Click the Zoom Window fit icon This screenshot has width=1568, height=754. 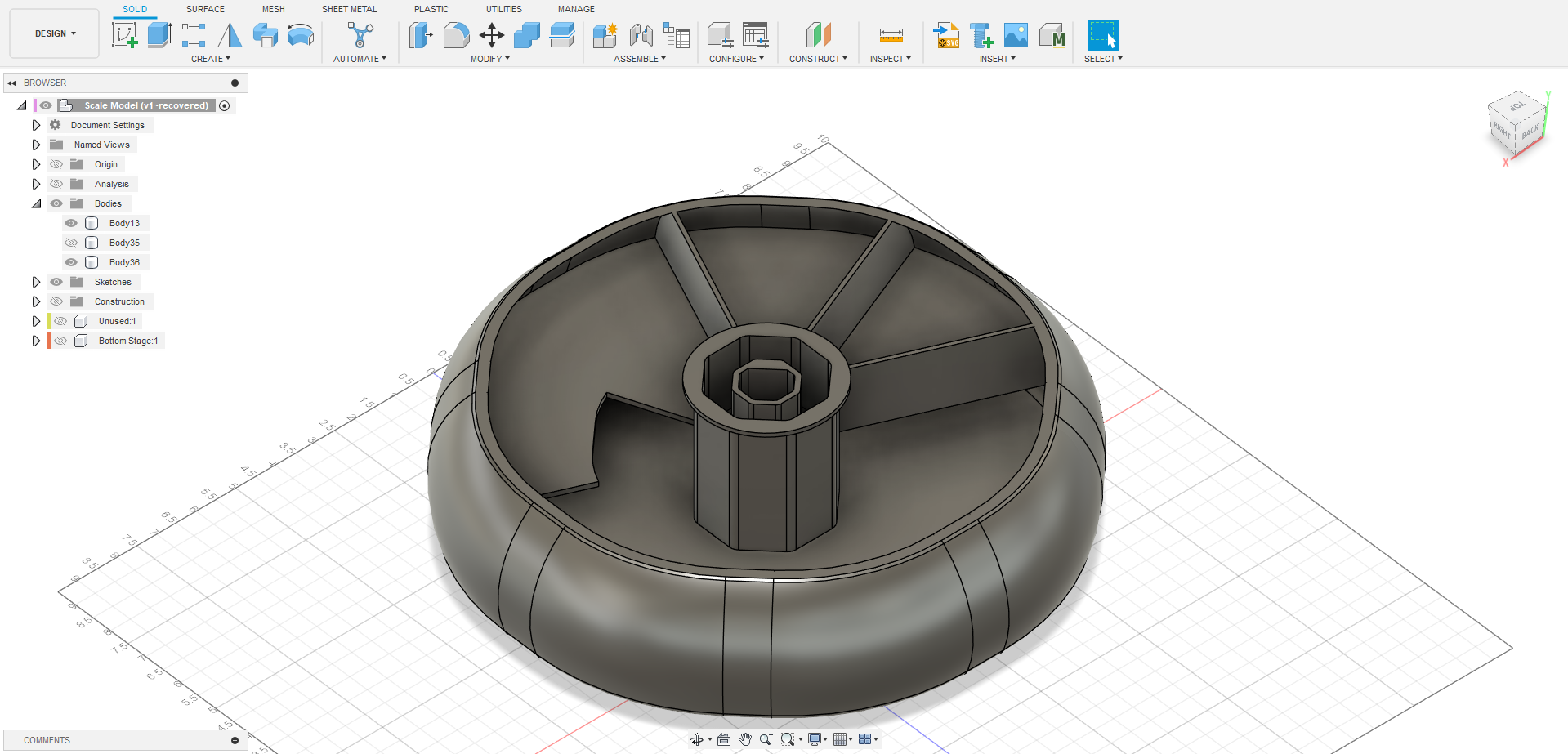[x=788, y=739]
